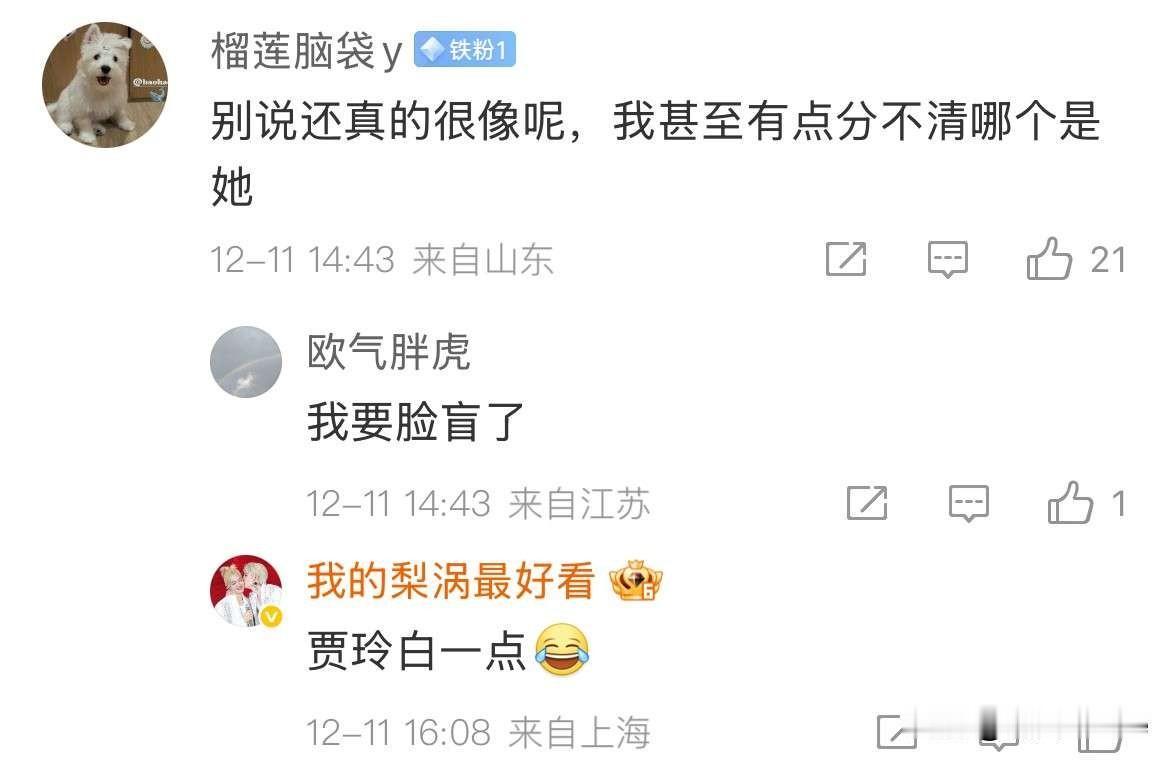Viewport: 1170px width, 760px height.
Task: Tap the like count 21
Action: pyautogui.click(x=1107, y=260)
